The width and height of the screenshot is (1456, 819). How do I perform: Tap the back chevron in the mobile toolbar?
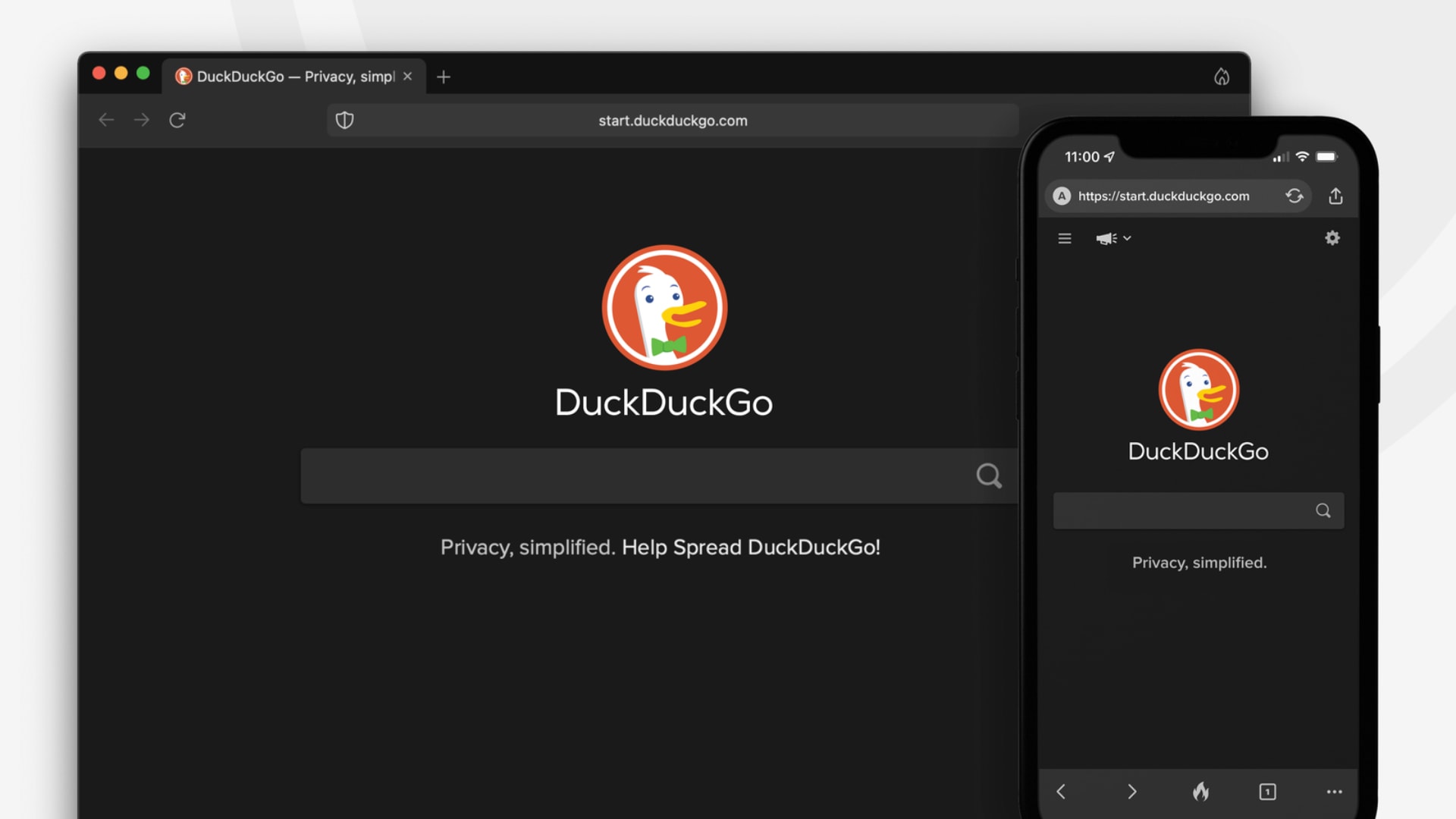coord(1061,792)
